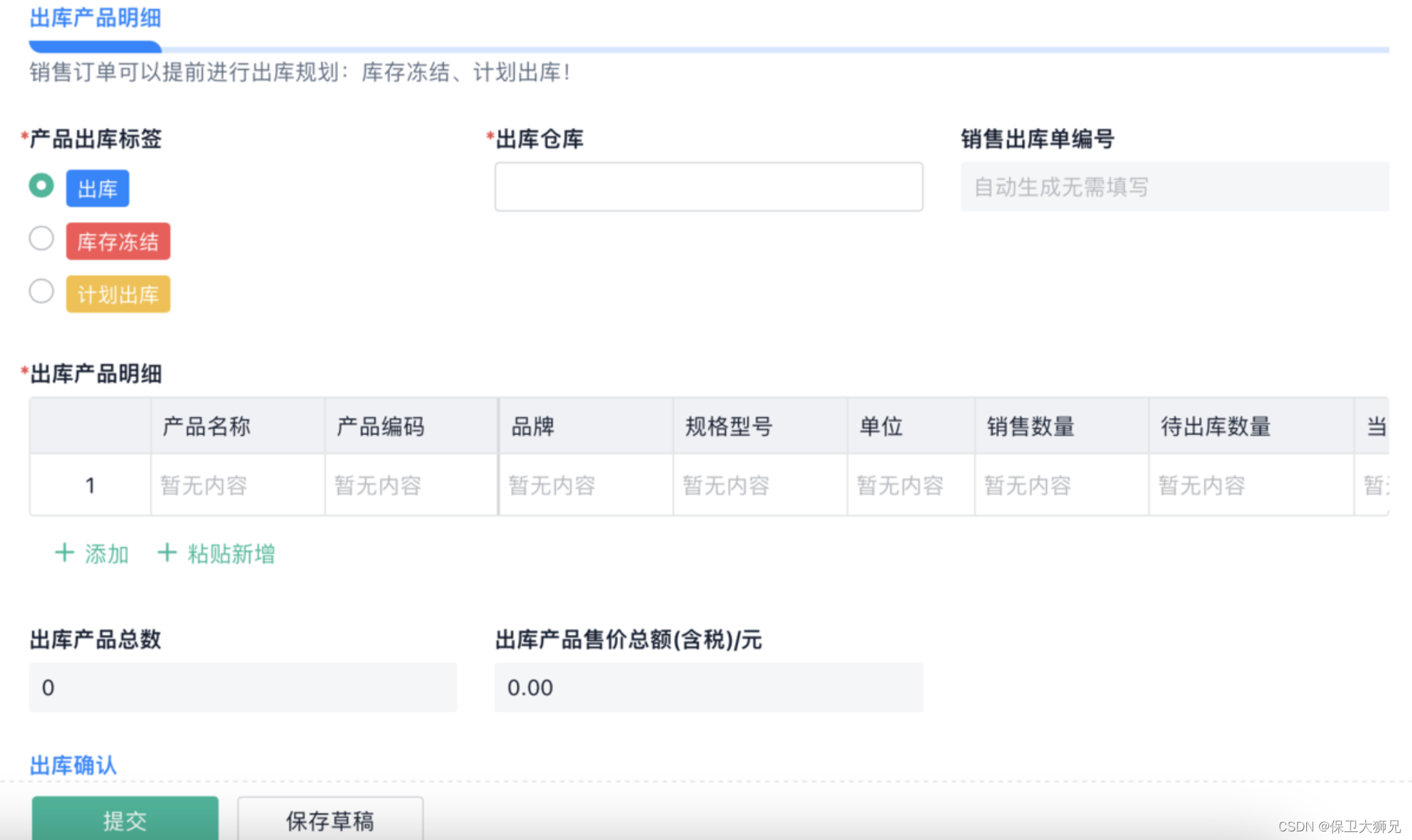Screen dimensions: 1412x840
Task: Click 添加 to add row
Action: 106,554
